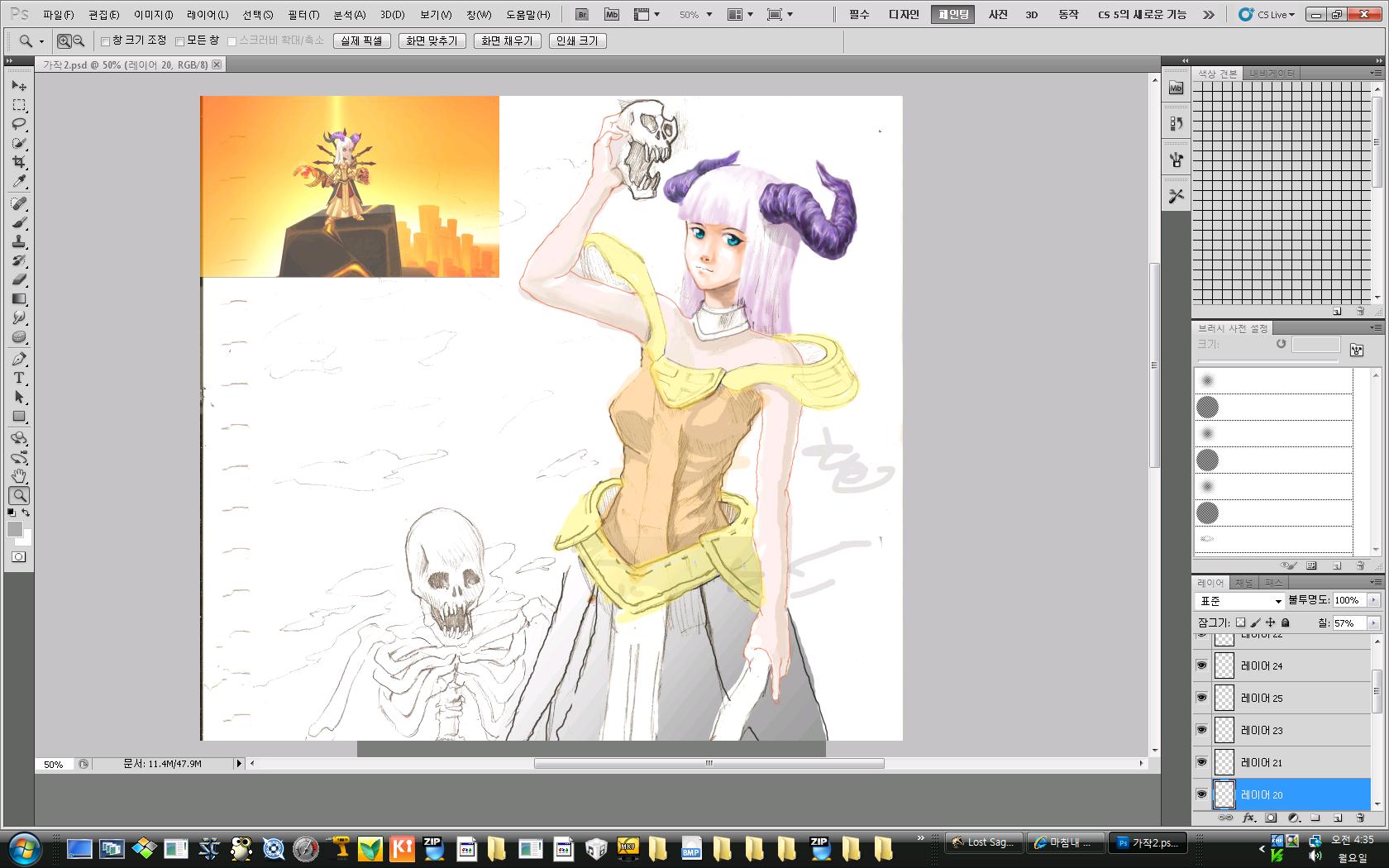Enable the 모든 창 checkbox
This screenshot has width=1389, height=868.
click(179, 41)
